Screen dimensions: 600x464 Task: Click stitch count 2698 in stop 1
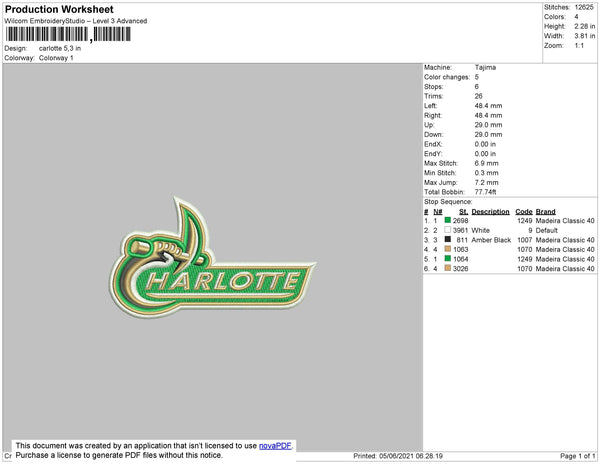pos(460,221)
